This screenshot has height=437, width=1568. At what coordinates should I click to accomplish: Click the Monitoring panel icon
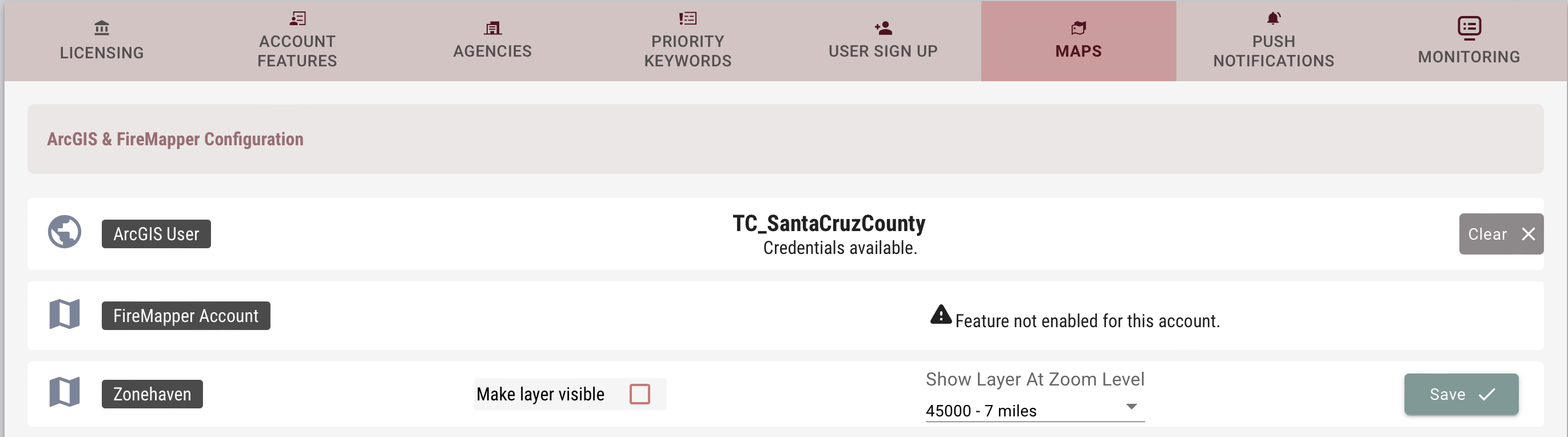pyautogui.click(x=1468, y=28)
